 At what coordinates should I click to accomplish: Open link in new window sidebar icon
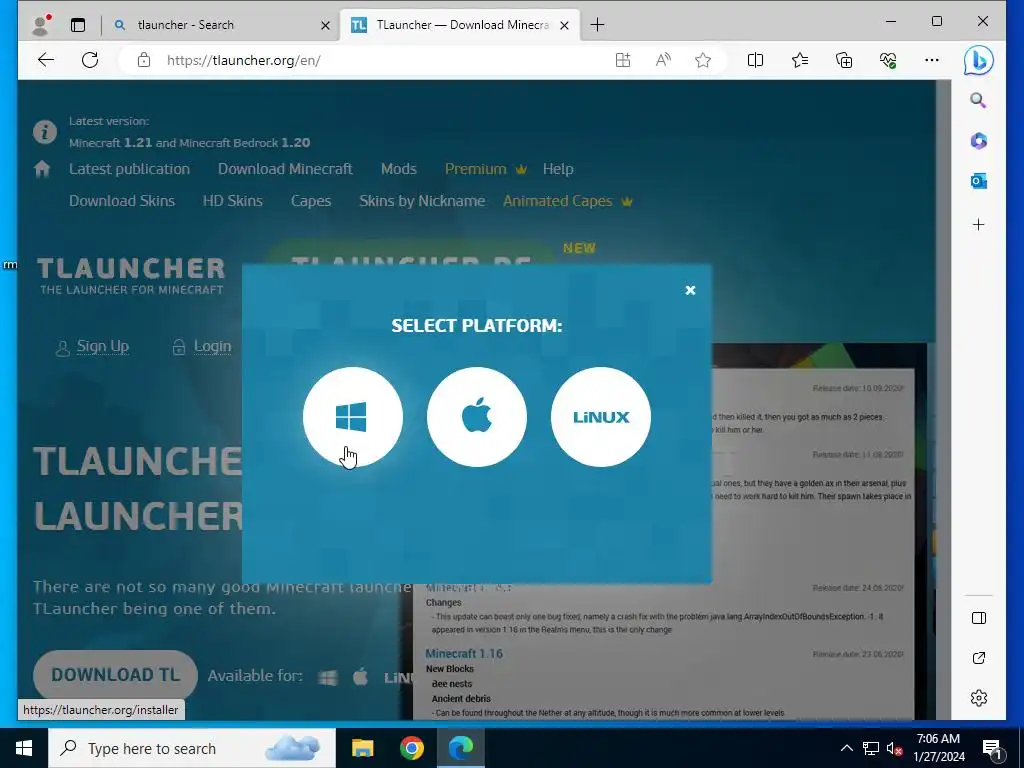[978, 658]
